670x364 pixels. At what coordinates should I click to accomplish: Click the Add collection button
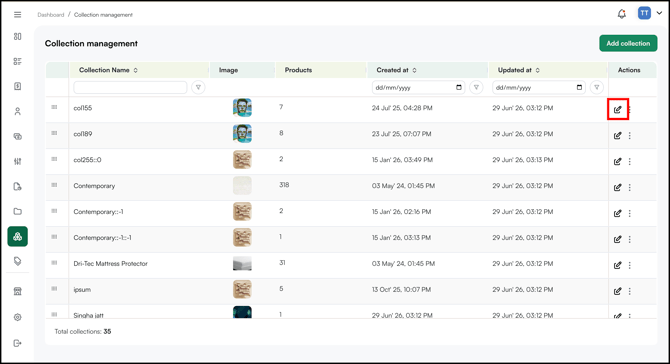[628, 43]
